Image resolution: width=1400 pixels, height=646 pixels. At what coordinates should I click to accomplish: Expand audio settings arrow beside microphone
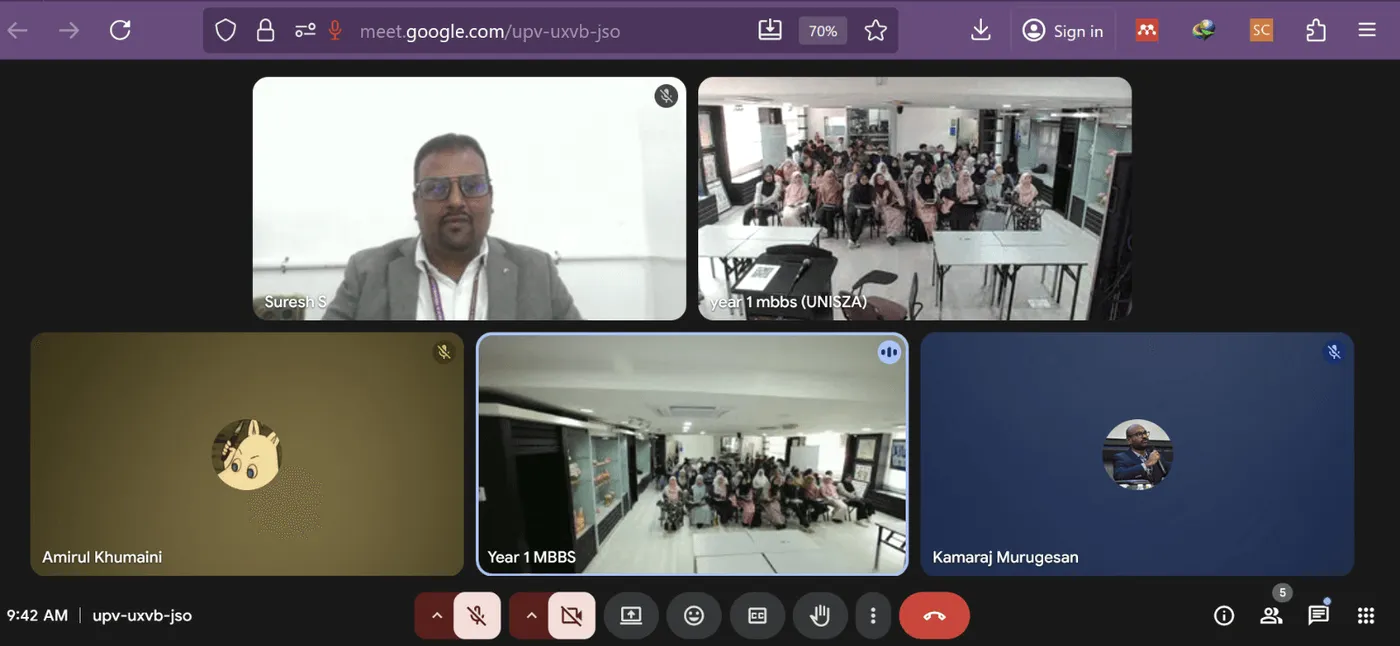436,616
